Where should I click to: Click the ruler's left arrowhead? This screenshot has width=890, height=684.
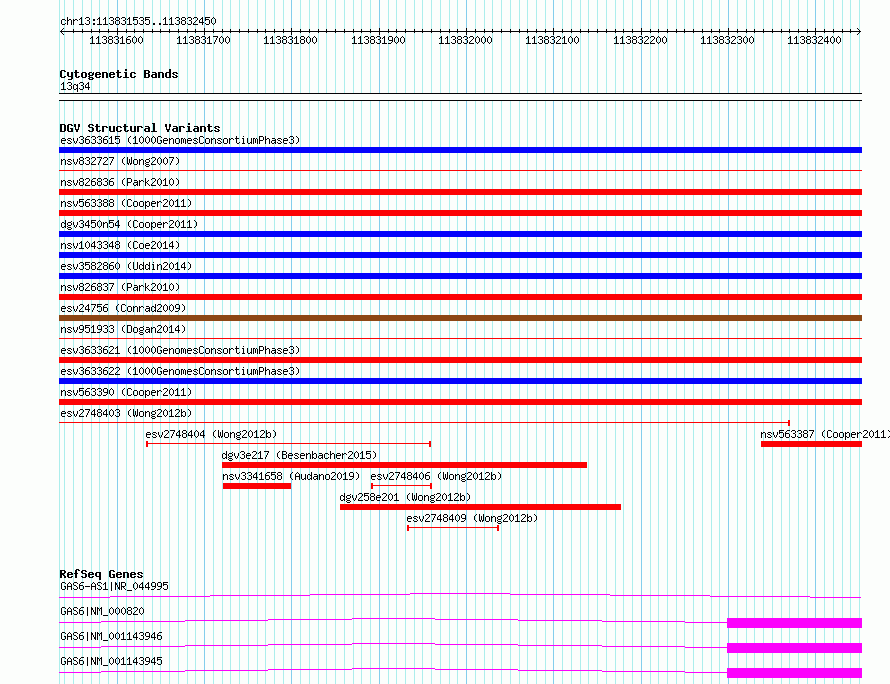(x=62, y=31)
